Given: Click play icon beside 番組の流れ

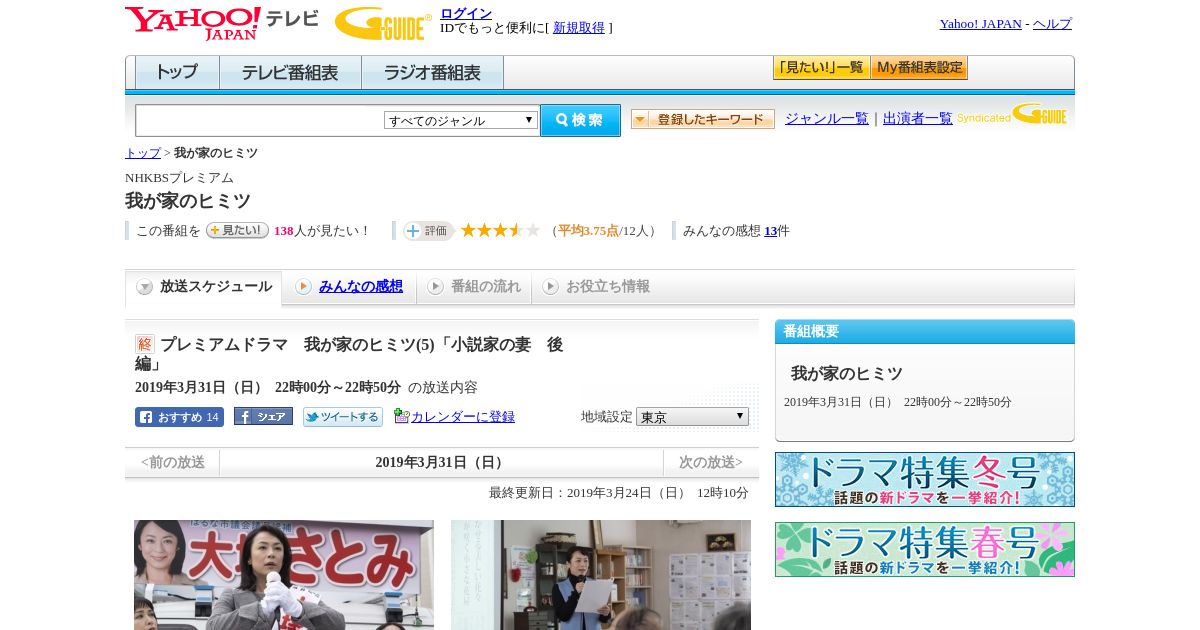Looking at the screenshot, I should click(435, 287).
